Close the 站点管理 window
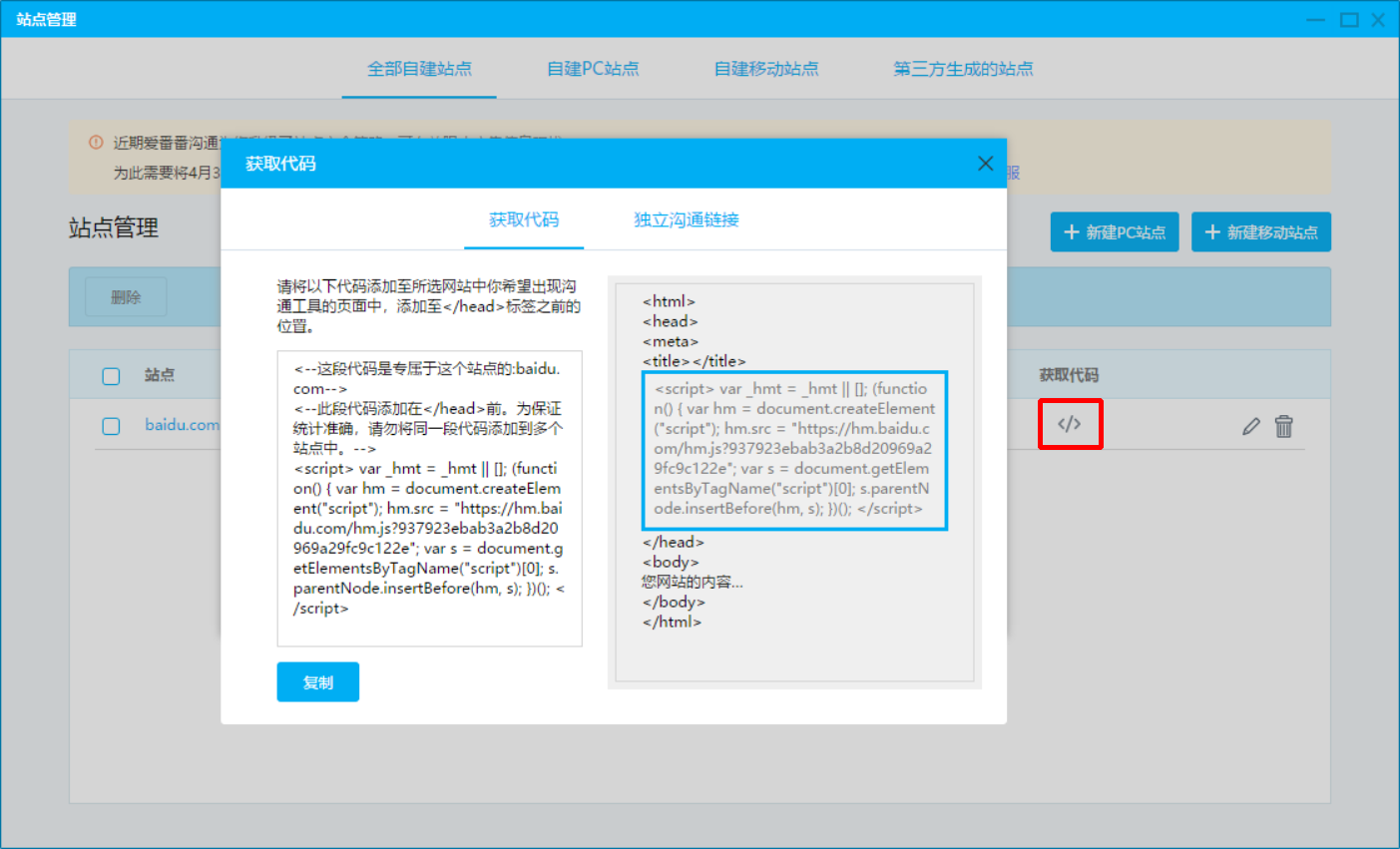 coord(1378,20)
